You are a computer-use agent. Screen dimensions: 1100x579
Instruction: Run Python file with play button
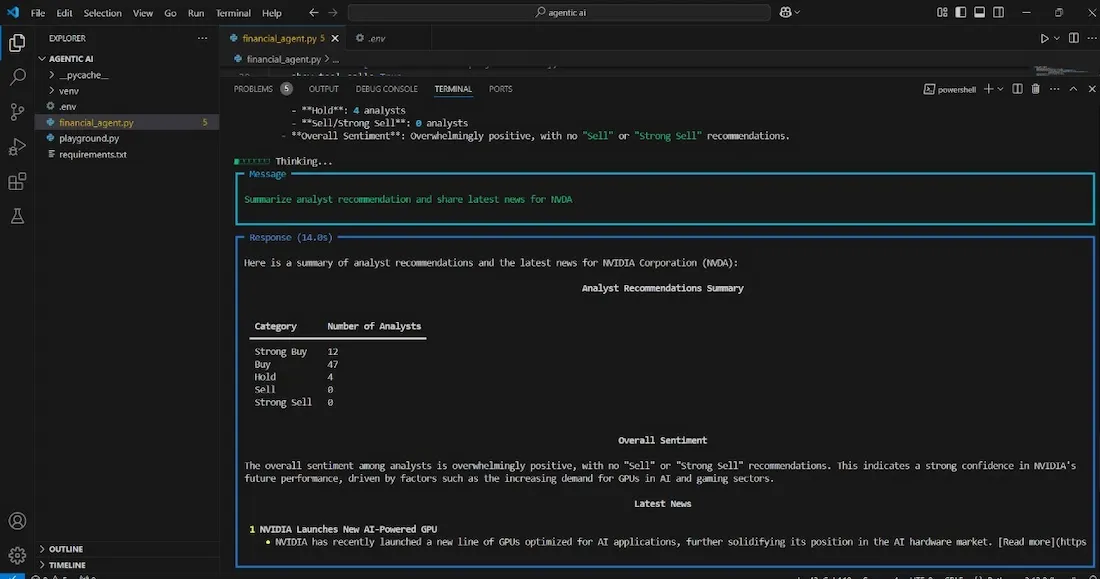[1044, 38]
